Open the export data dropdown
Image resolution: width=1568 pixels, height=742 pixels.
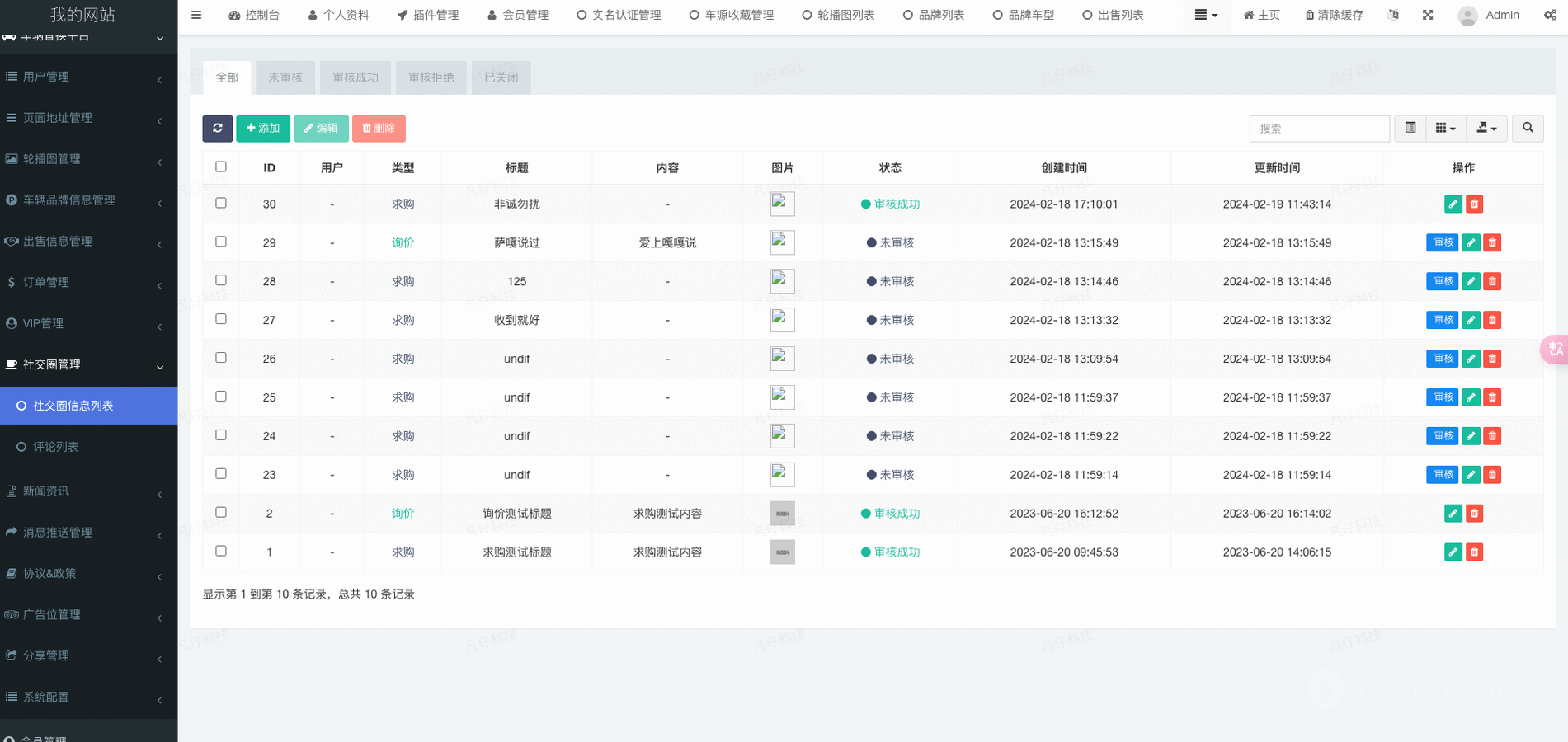click(1486, 129)
